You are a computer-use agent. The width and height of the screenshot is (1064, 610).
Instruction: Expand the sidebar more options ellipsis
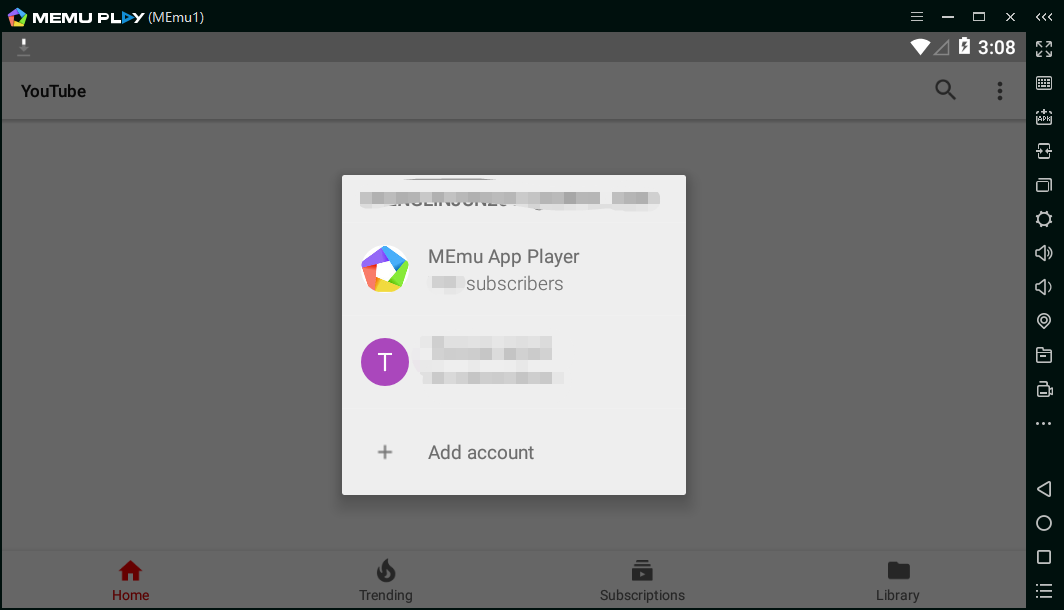pyautogui.click(x=1044, y=424)
